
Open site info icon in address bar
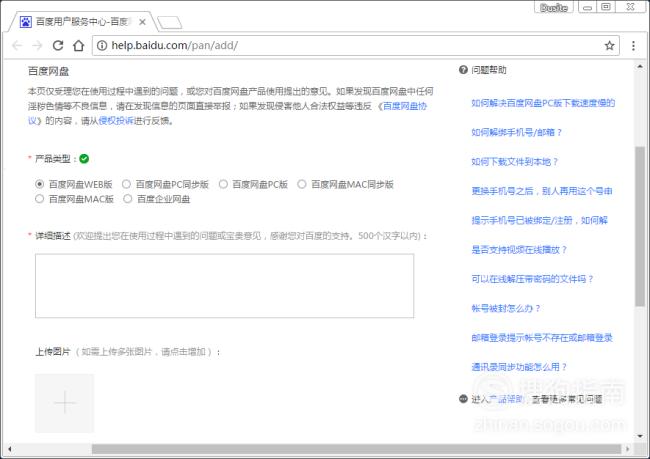tap(102, 46)
